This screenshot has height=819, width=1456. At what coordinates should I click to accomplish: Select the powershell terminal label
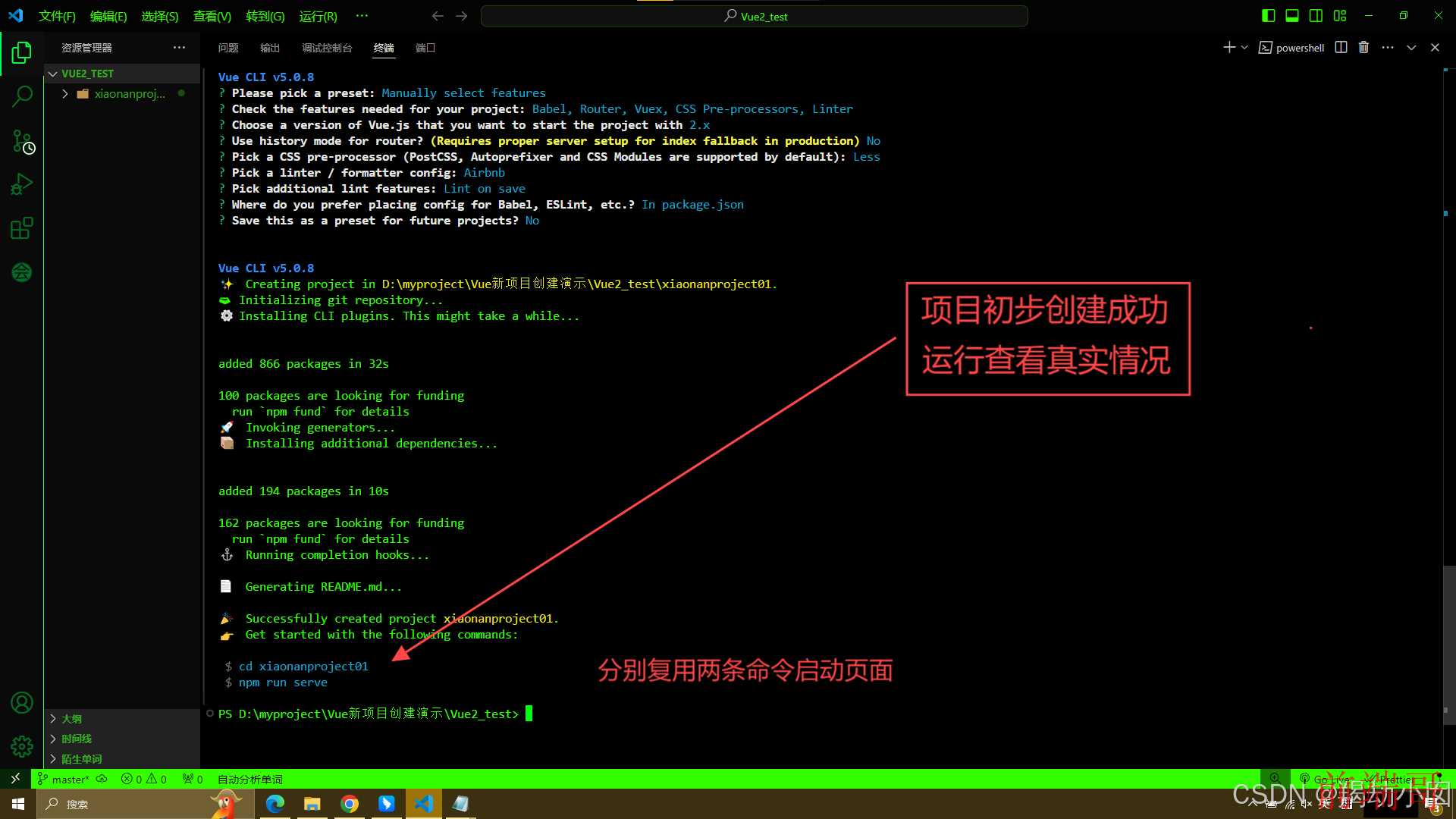tap(1291, 48)
